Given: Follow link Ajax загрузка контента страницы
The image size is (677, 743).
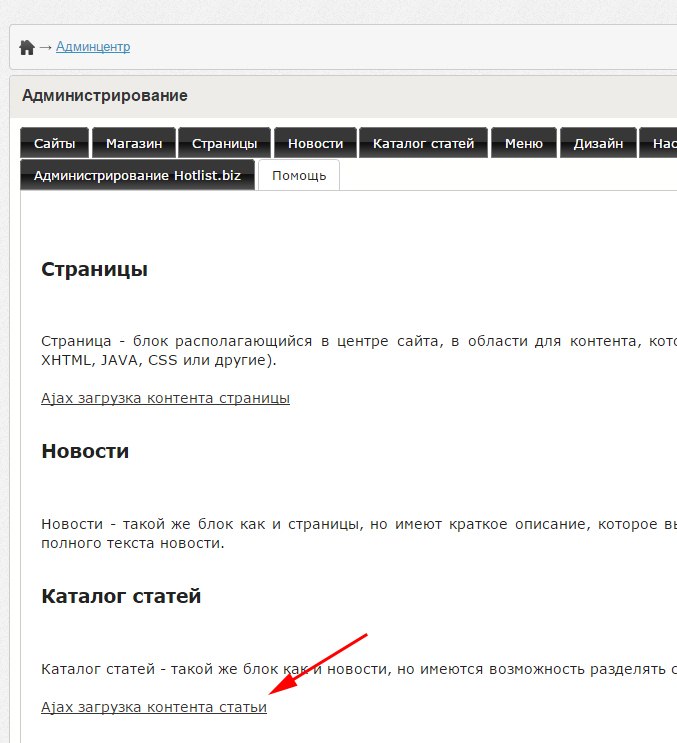Looking at the screenshot, I should (x=165, y=398).
